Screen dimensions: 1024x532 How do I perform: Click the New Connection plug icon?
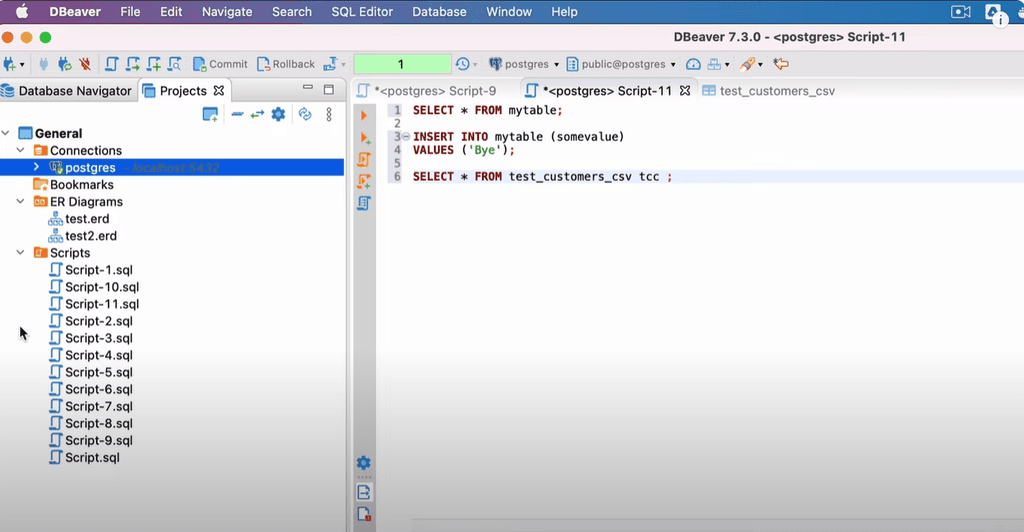pyautogui.click(x=9, y=64)
